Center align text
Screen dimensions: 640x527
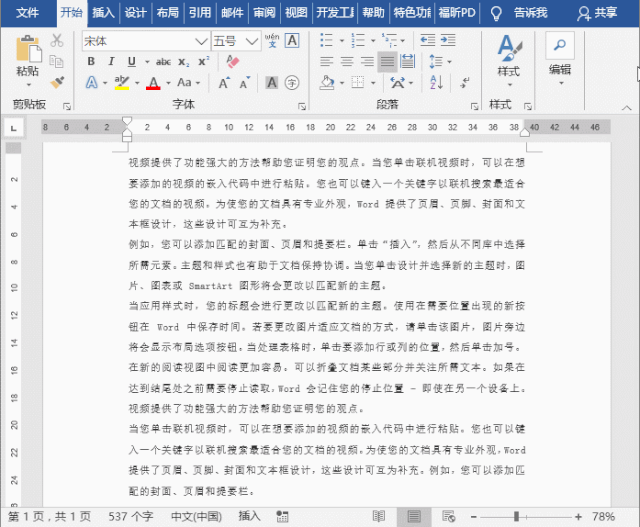347,62
